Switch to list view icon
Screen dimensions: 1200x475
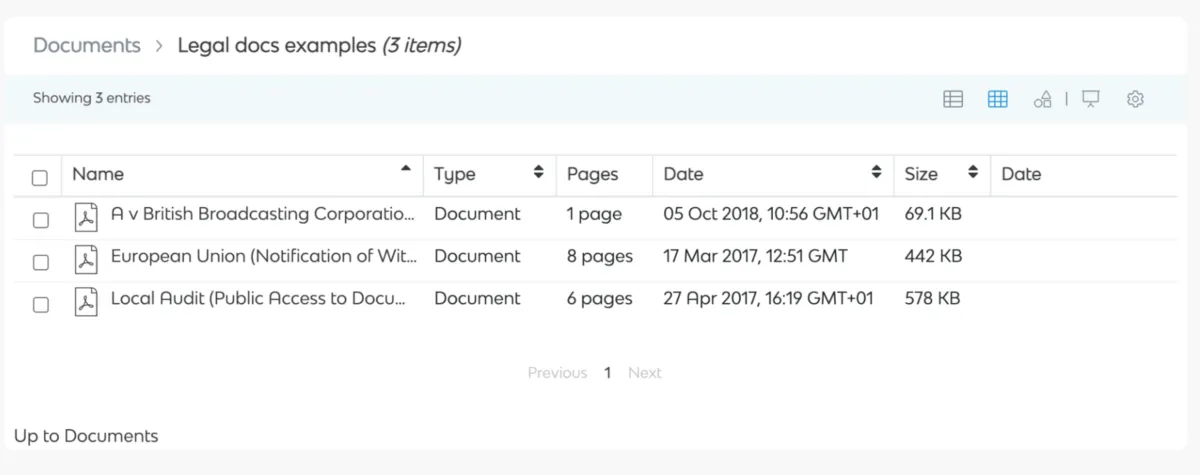(x=953, y=99)
